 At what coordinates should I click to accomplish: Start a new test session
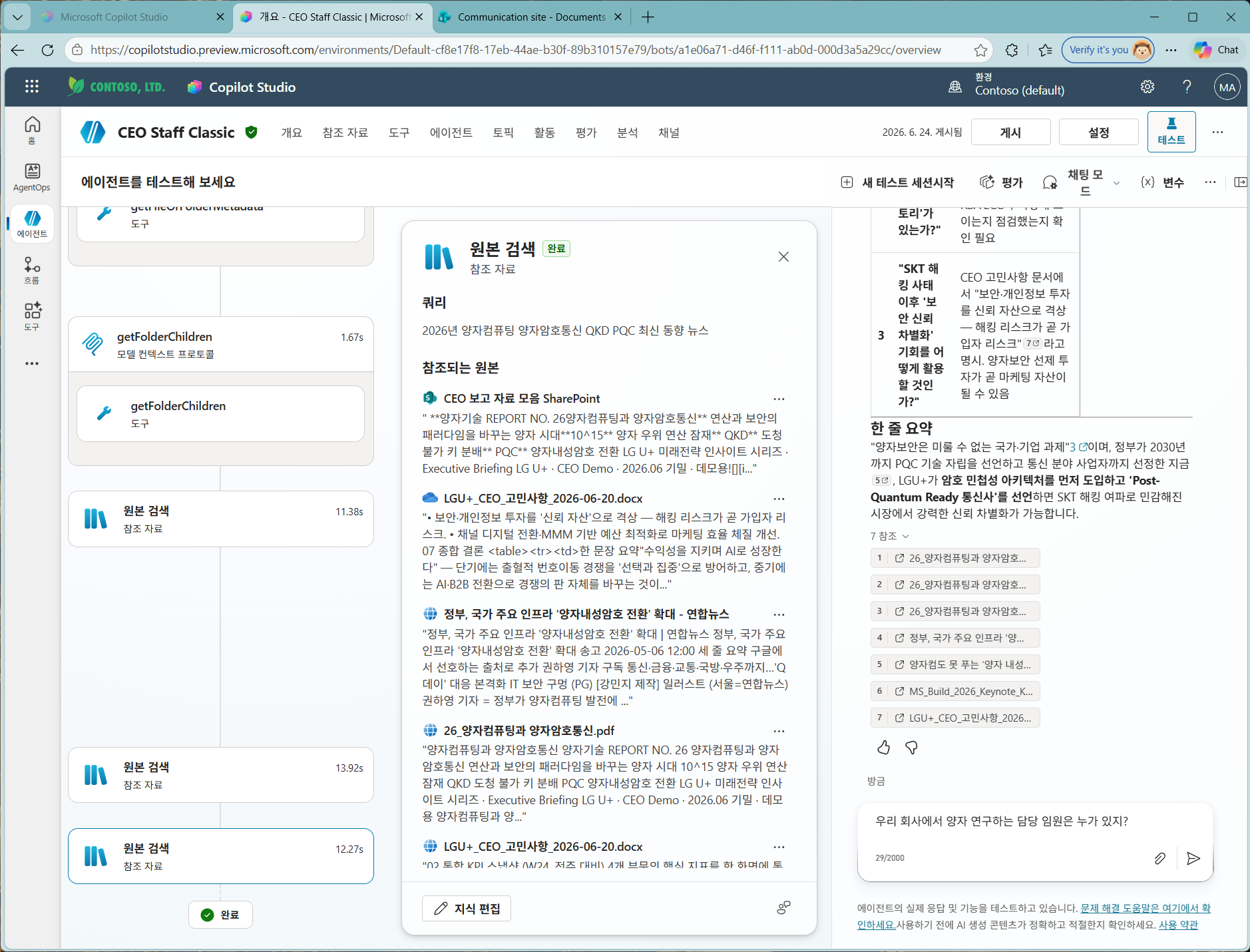[x=897, y=182]
